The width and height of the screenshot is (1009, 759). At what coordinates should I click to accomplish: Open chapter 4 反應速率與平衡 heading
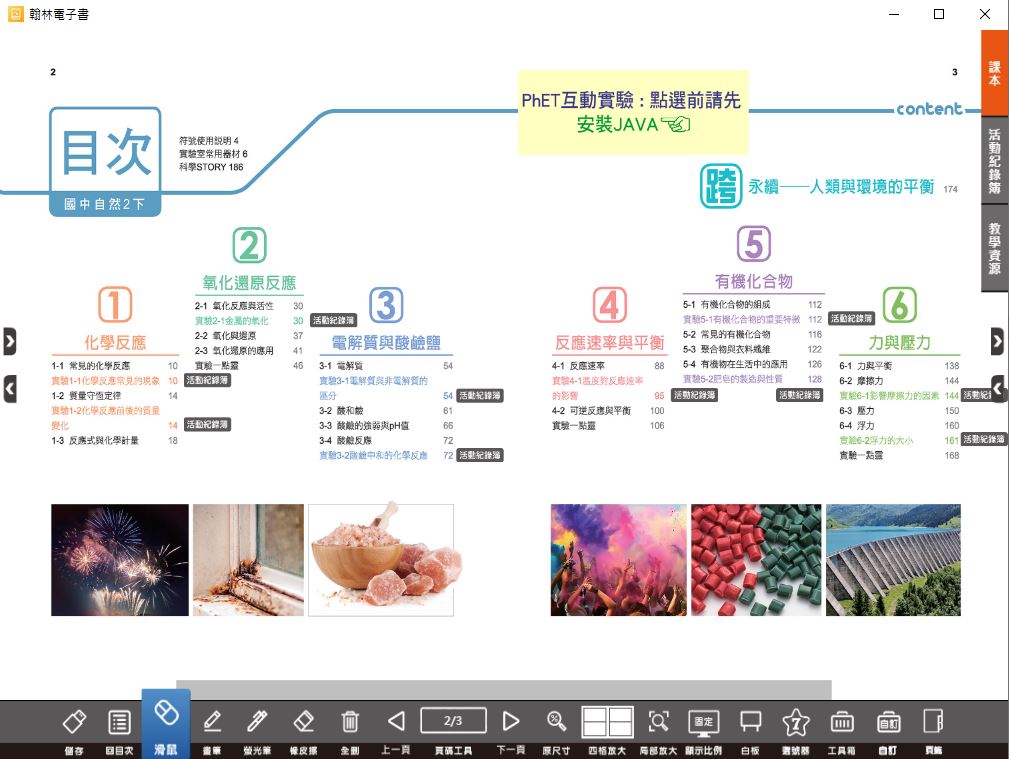pos(609,342)
